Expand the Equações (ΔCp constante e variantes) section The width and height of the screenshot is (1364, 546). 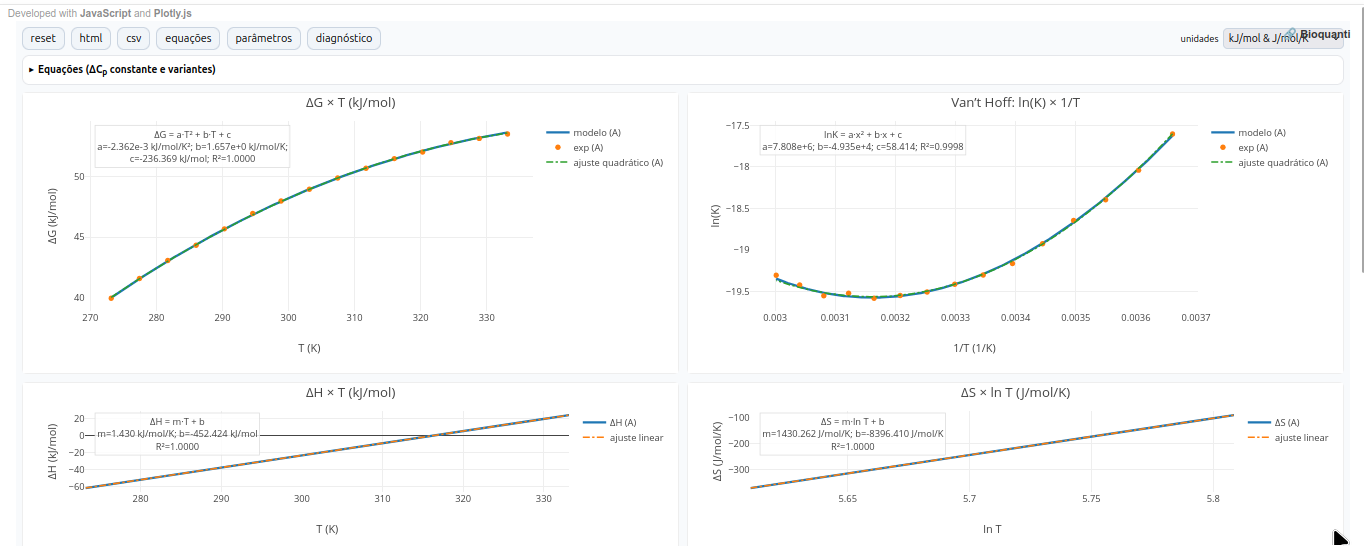point(123,70)
